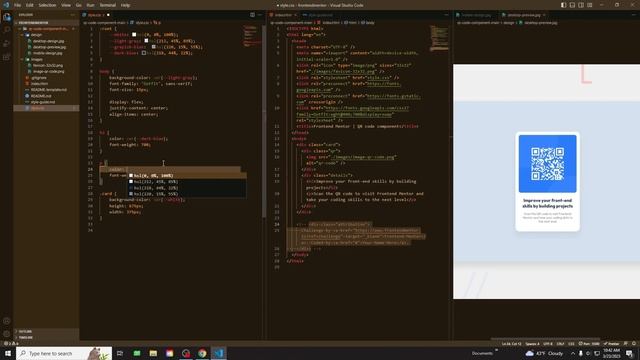Click the QR code card in image preview
The image size is (640, 360).
[547, 181]
